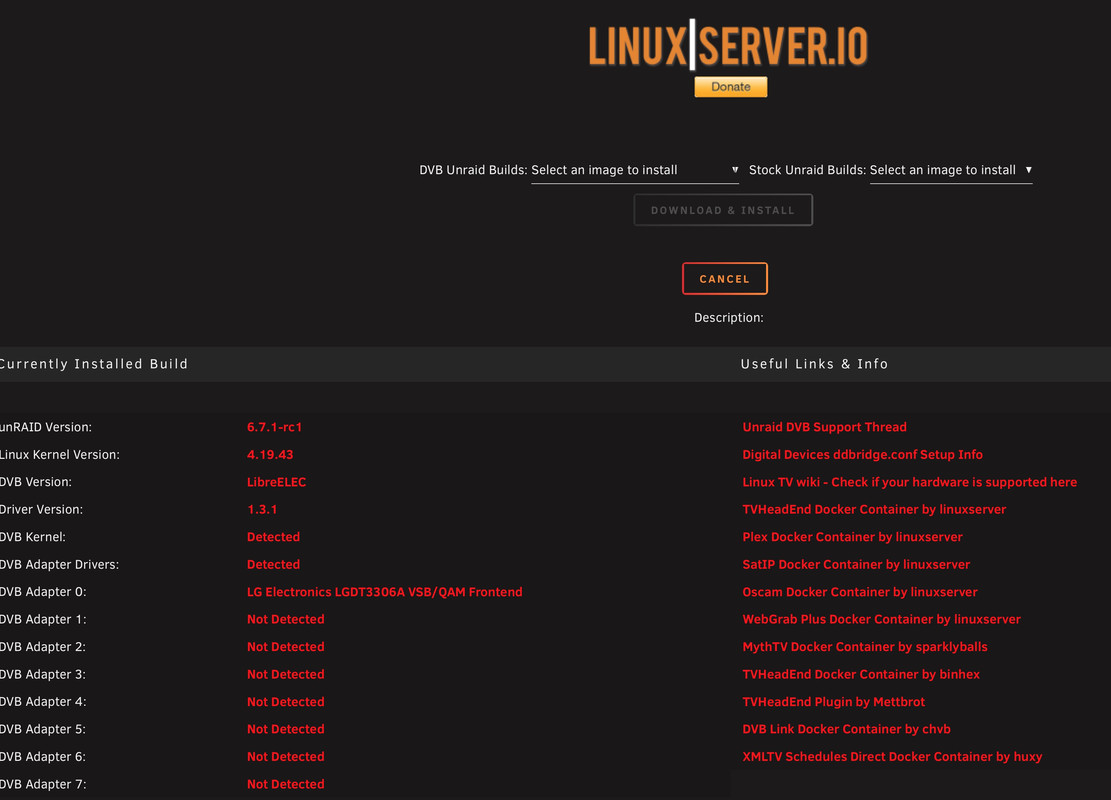The image size is (1111, 800).
Task: Open XMLTV Schedules Direct Docker Container link
Action: point(892,757)
